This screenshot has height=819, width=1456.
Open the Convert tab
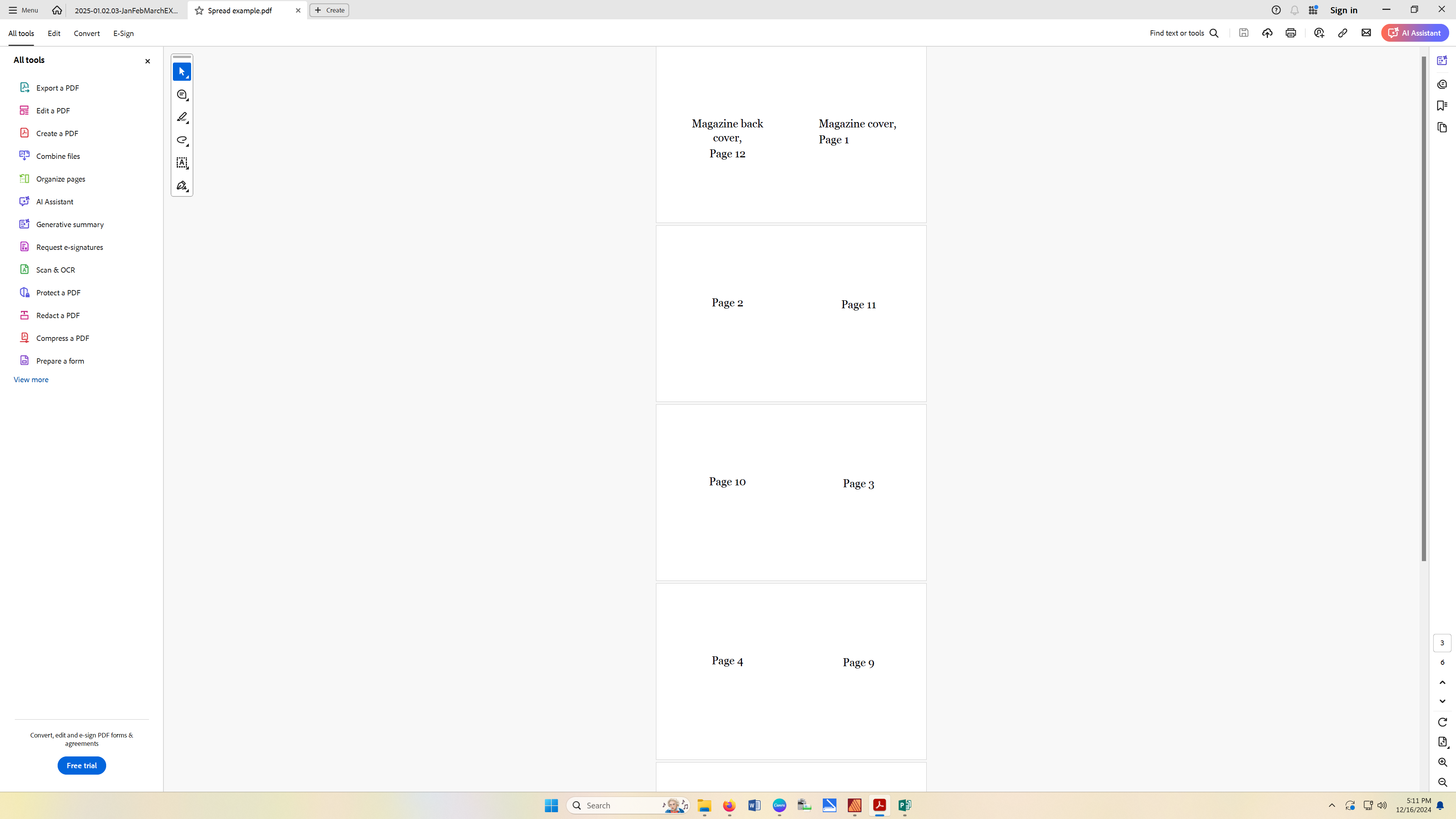click(86, 33)
